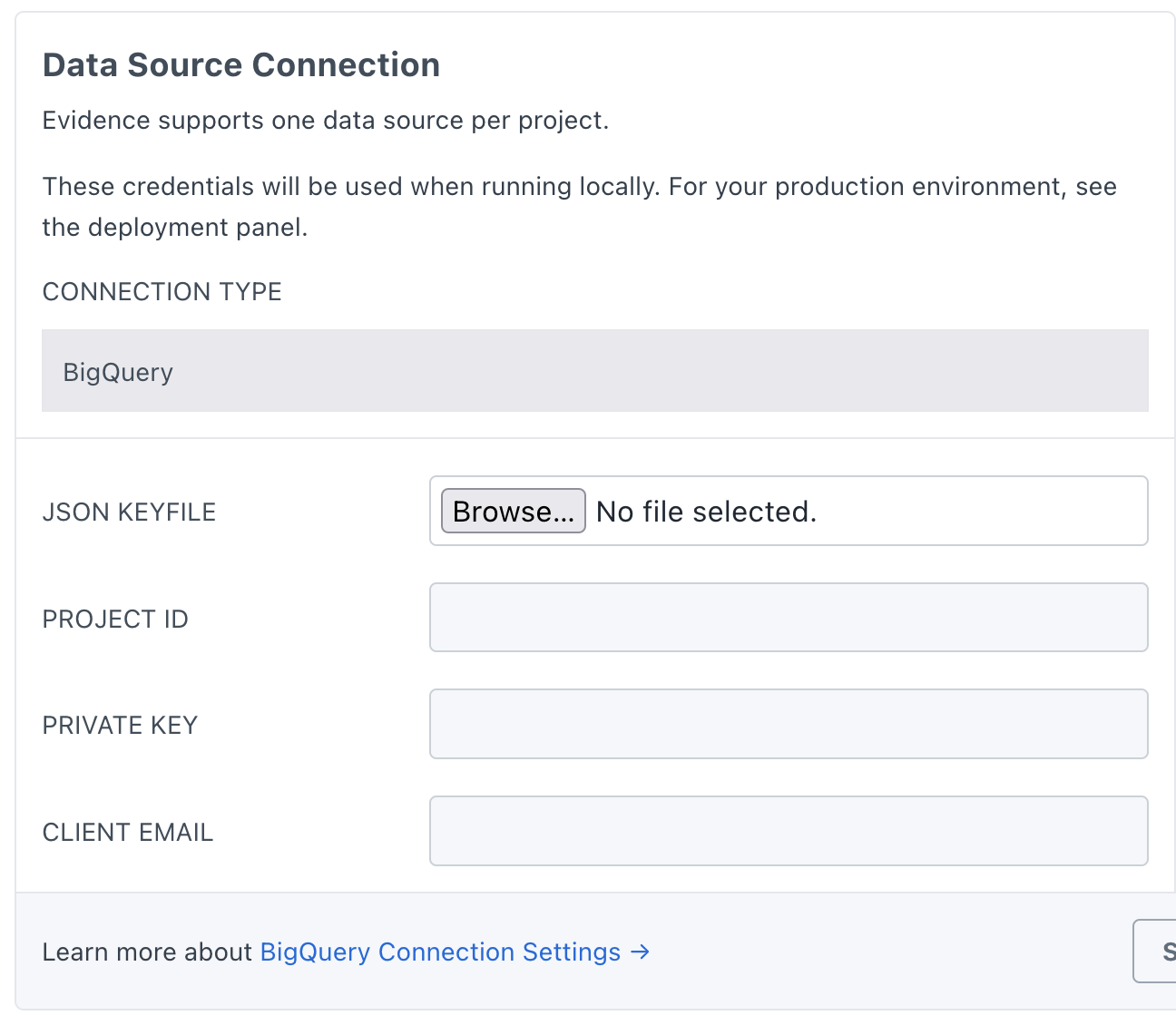Image resolution: width=1176 pixels, height=1025 pixels.
Task: Click the CONNECTION TYPE label
Action: pyautogui.click(x=162, y=291)
